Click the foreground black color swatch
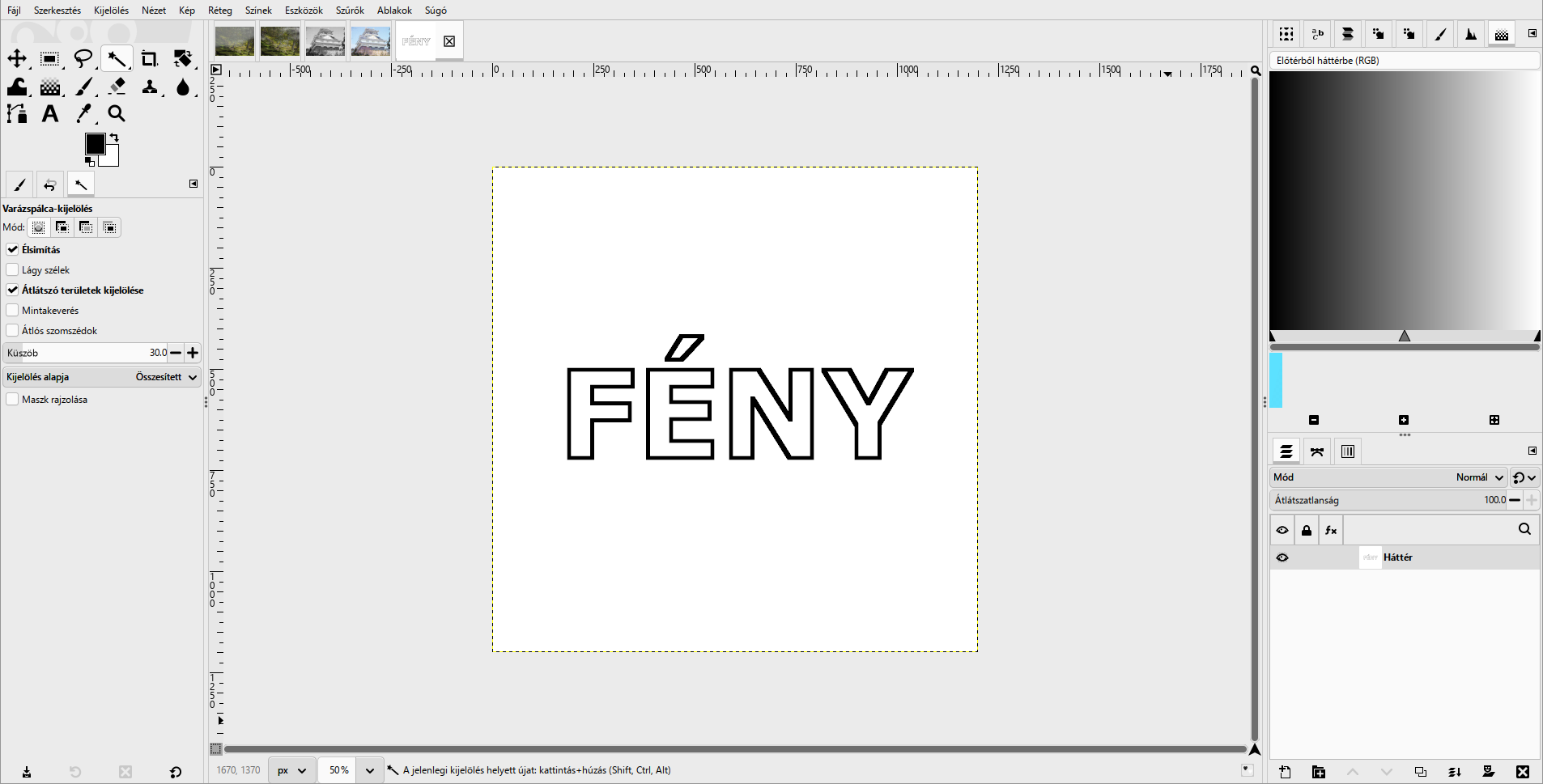This screenshot has width=1543, height=784. tap(95, 144)
